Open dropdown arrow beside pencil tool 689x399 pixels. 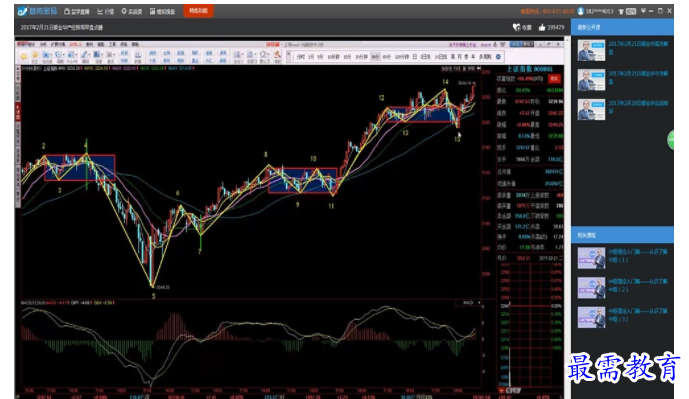(x=89, y=54)
